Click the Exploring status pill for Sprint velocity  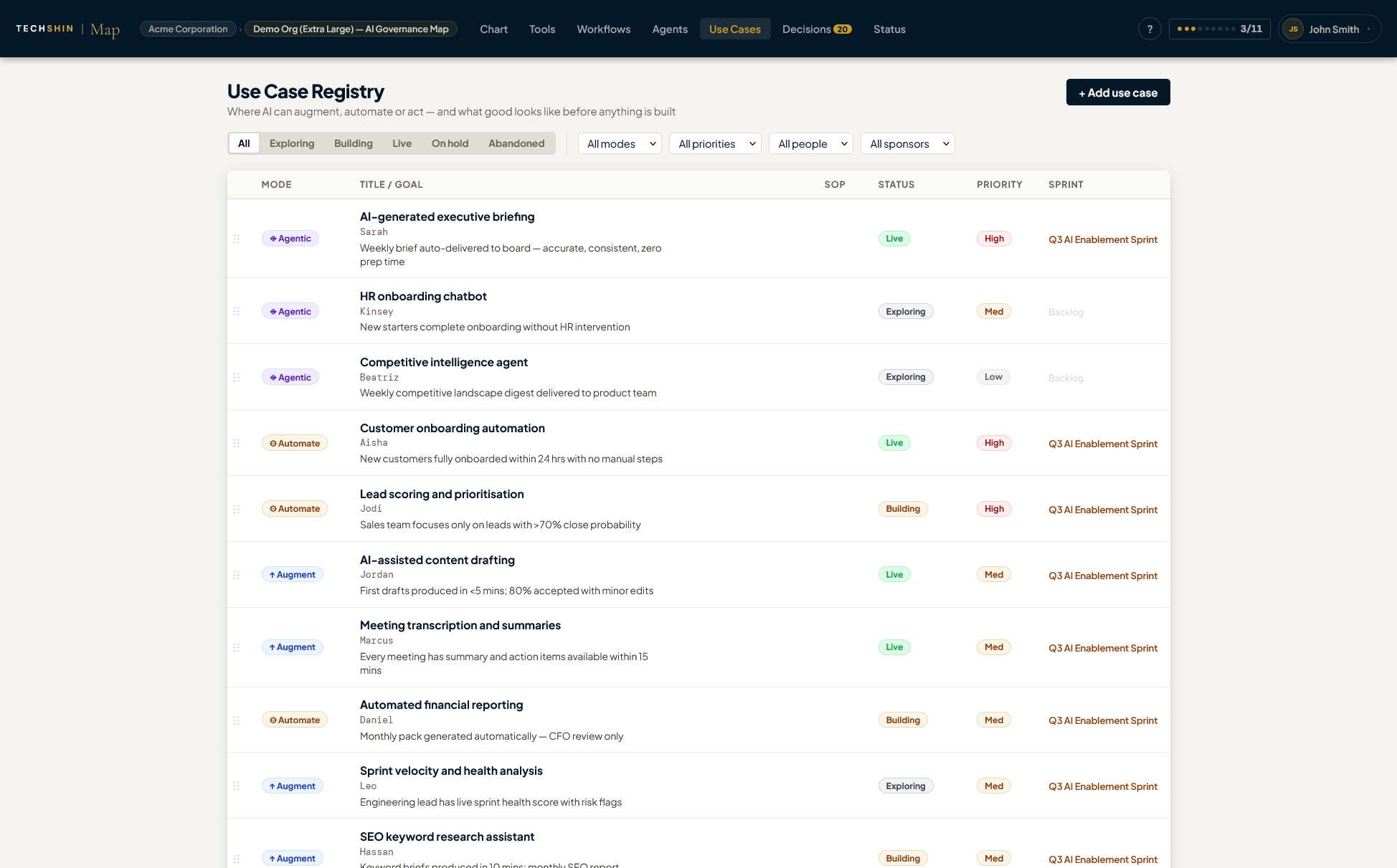click(906, 786)
